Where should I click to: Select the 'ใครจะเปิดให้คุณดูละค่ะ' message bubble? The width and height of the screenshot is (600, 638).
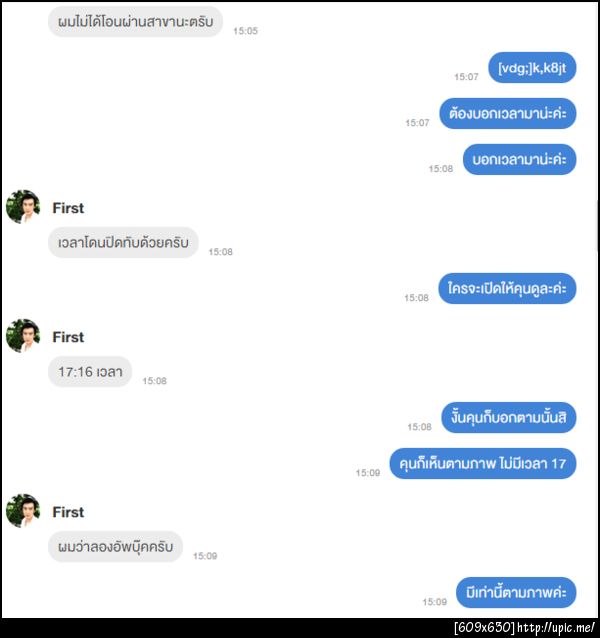(507, 288)
